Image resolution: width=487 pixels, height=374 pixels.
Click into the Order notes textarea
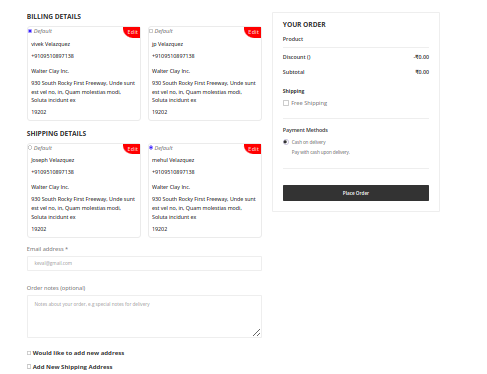144,316
